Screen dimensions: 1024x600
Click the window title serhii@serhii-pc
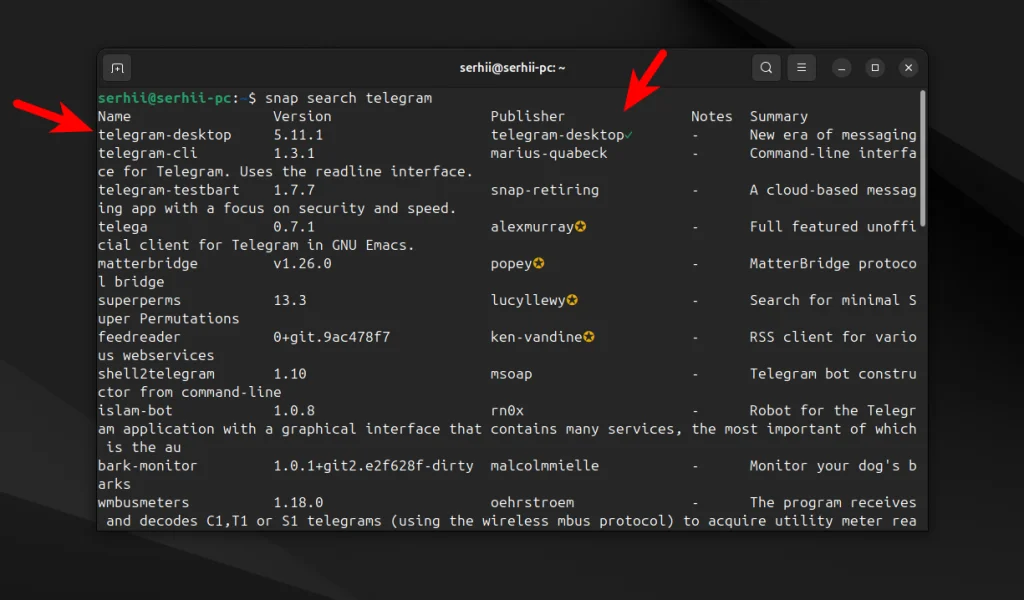[x=512, y=68]
